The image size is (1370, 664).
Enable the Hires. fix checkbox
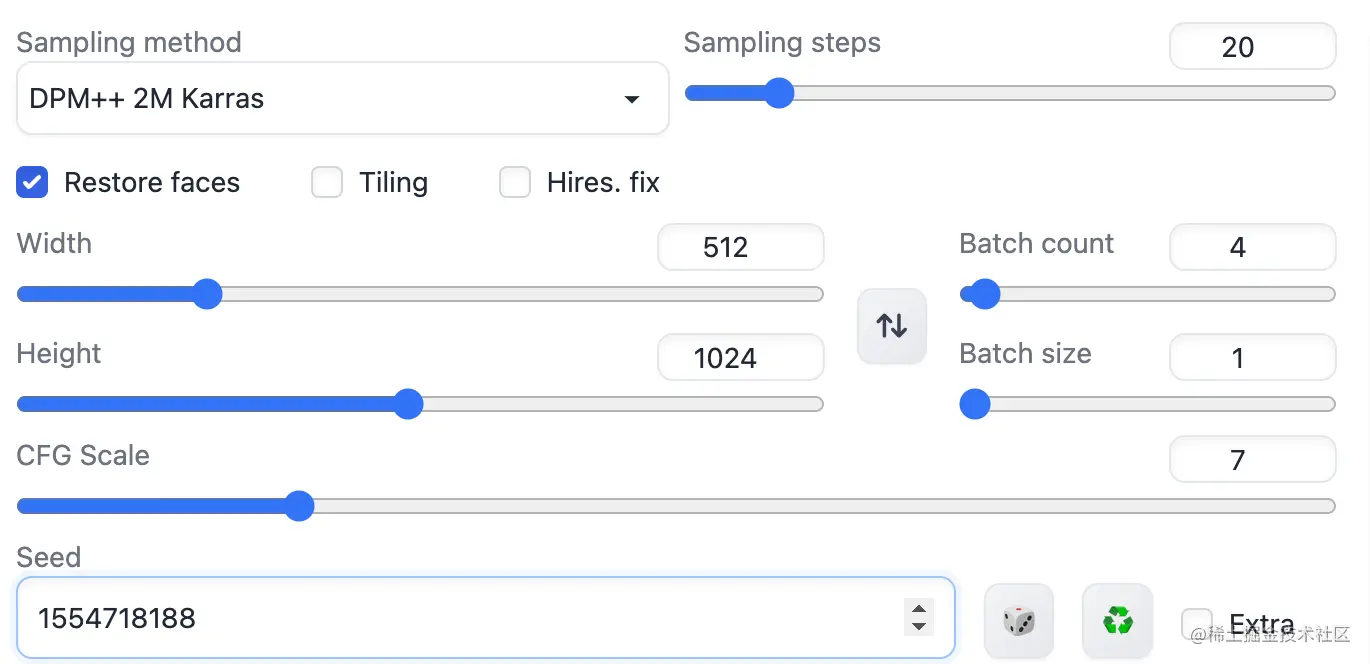515,183
